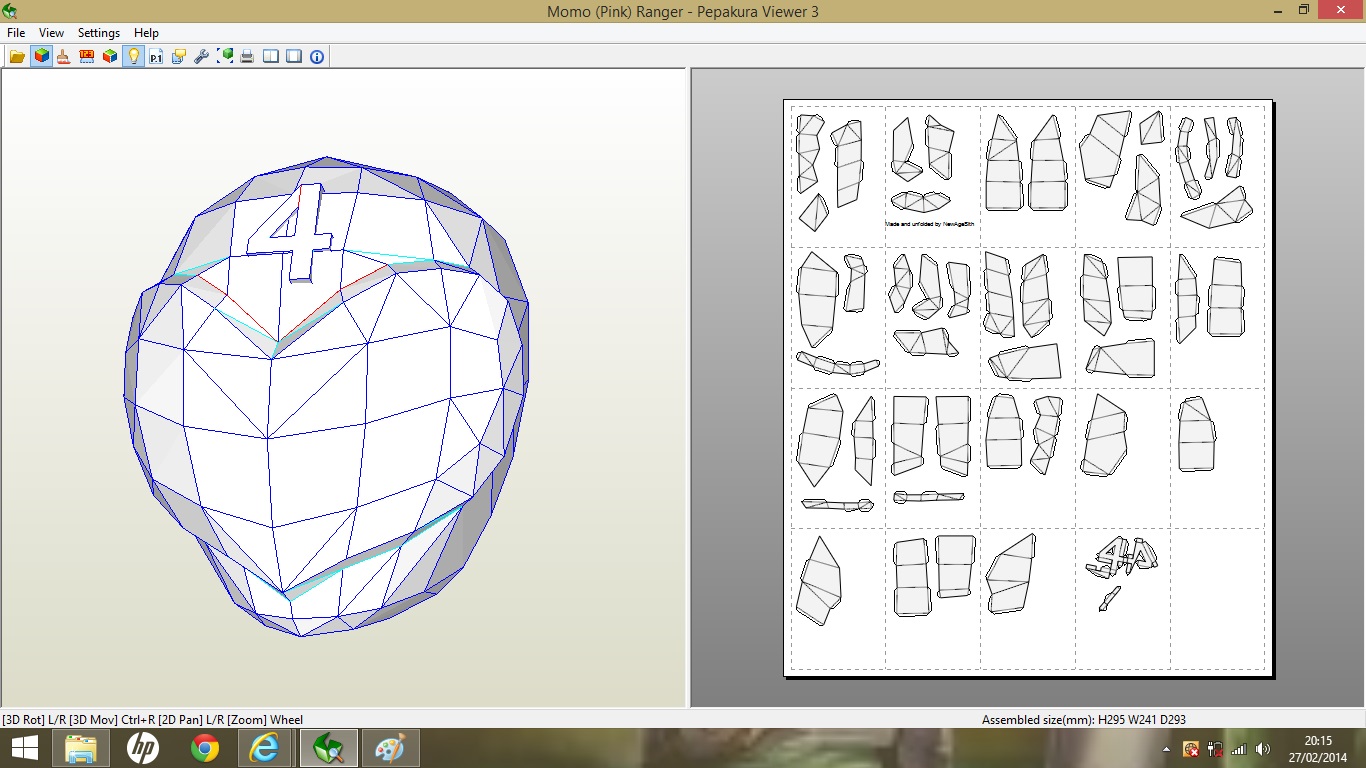Image resolution: width=1366 pixels, height=768 pixels.
Task: Click the yellow note annotation icon
Action: click(179, 57)
